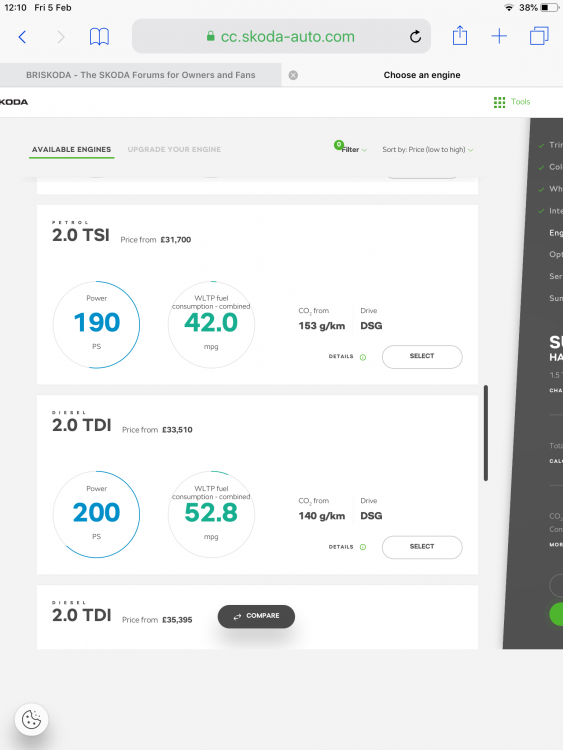Open Upgrade Your Engine tab
The height and width of the screenshot is (750, 563).
click(174, 150)
